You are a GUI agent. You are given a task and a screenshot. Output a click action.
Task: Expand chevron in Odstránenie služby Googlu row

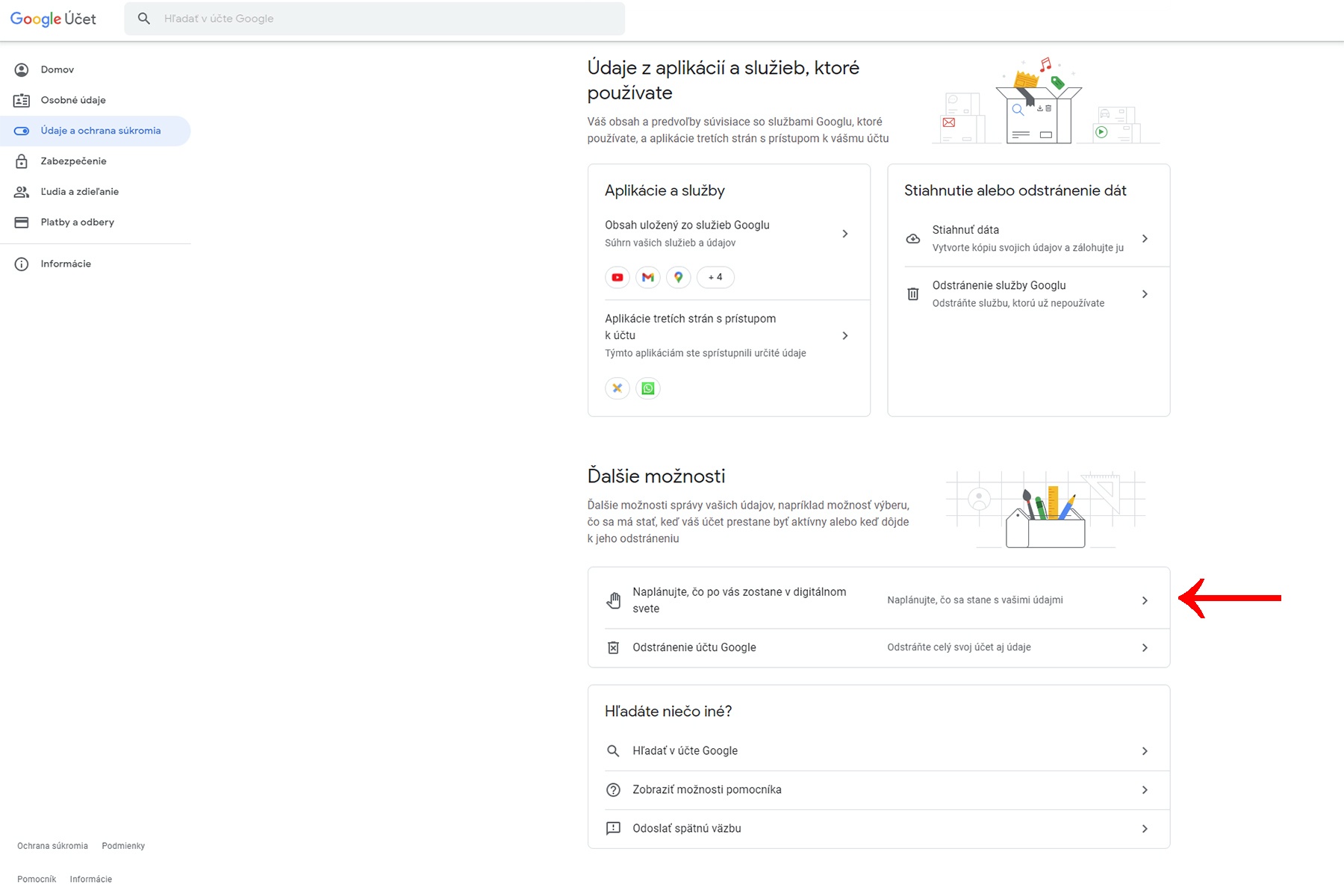pos(1145,294)
